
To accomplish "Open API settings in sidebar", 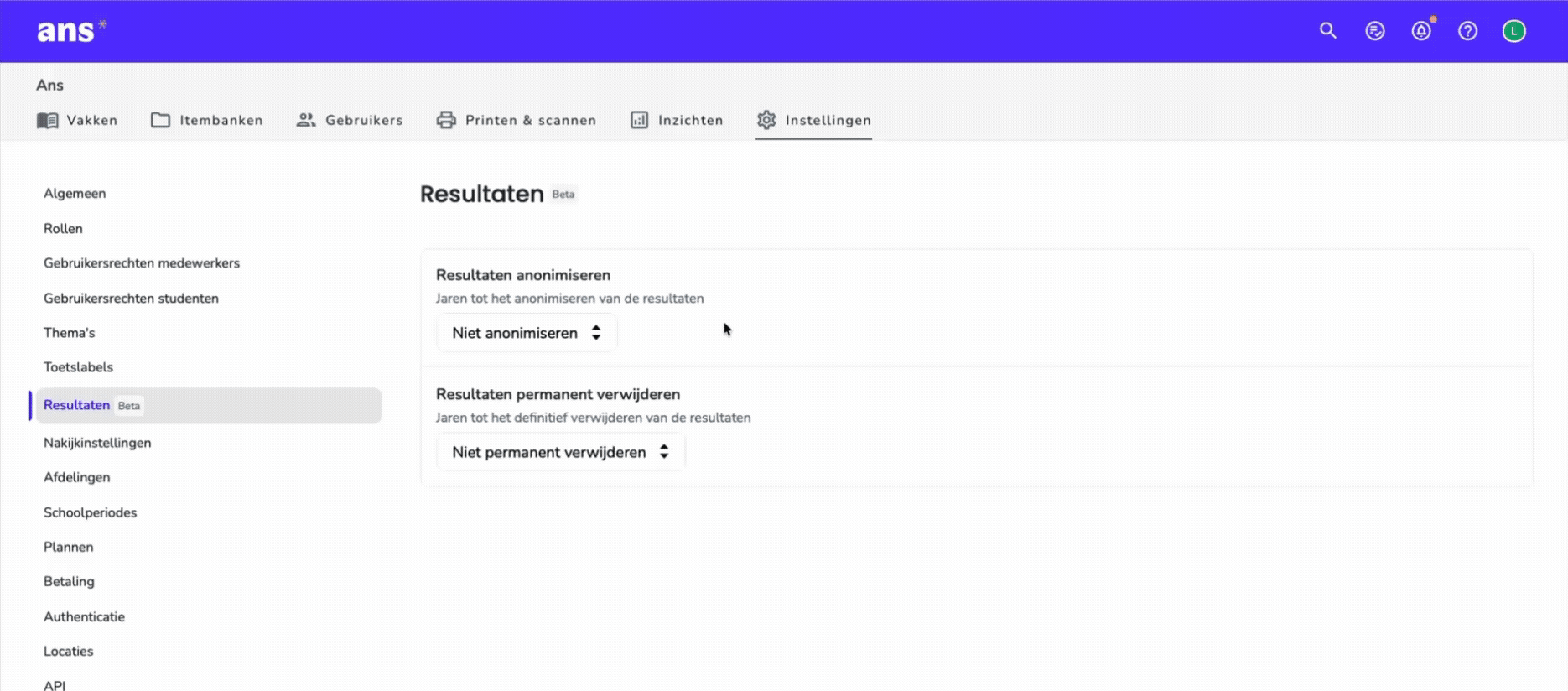I will (55, 684).
